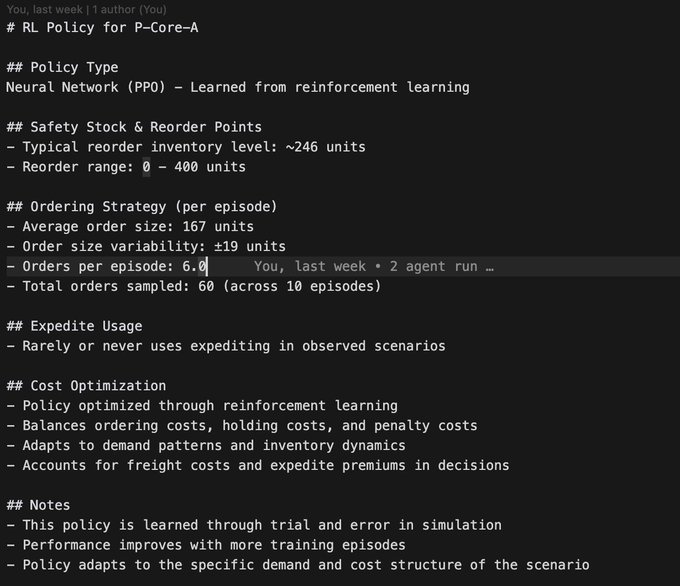Click the "## Cost Optimization" heading

(86, 386)
